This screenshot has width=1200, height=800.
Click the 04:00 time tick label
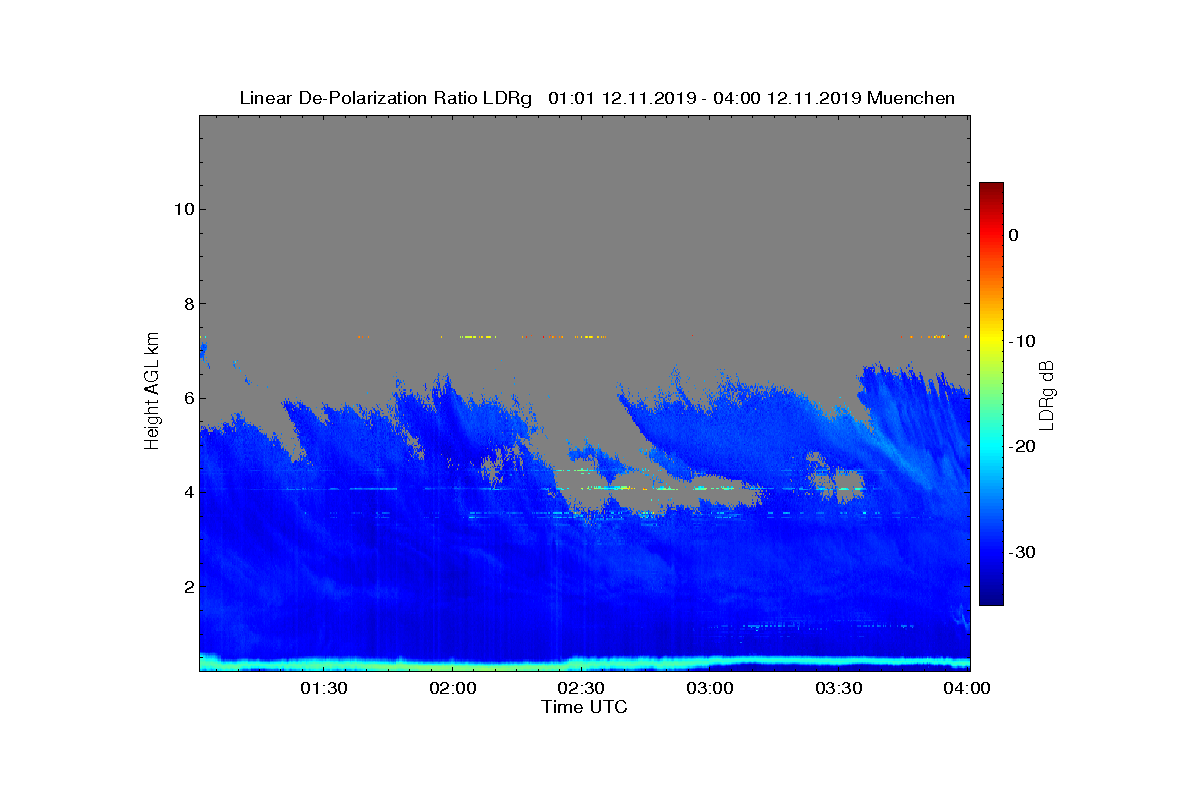coord(967,688)
